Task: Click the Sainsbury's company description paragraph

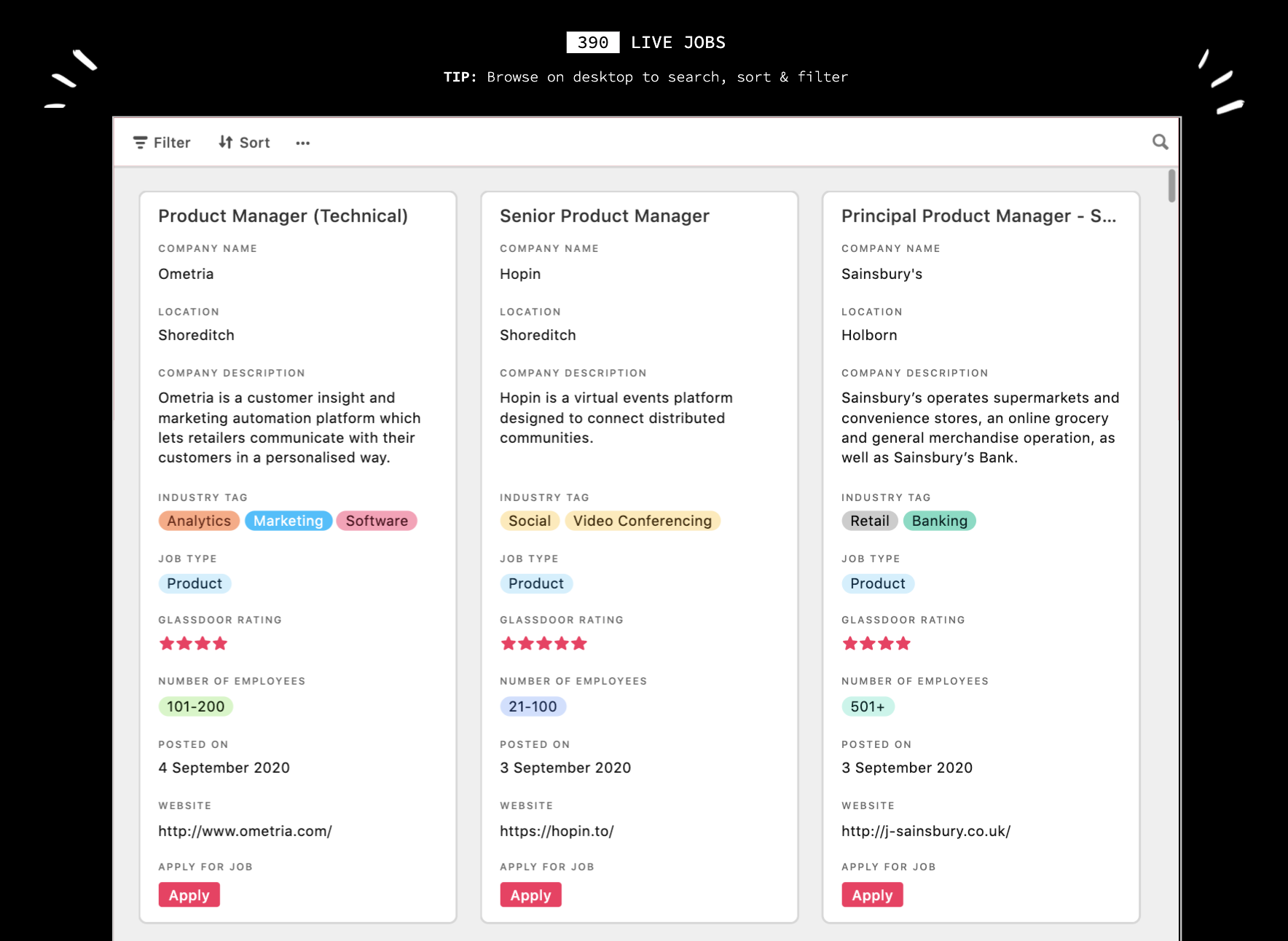Action: click(x=981, y=428)
